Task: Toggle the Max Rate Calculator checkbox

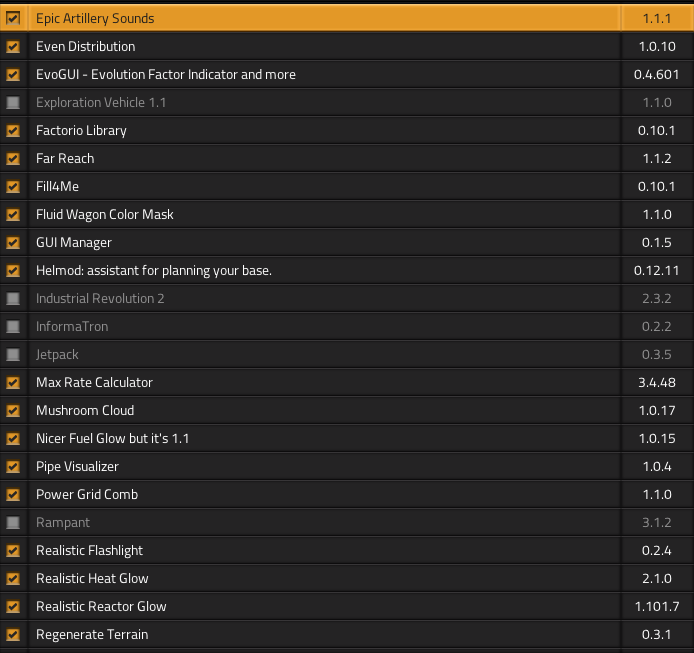Action: tap(13, 382)
